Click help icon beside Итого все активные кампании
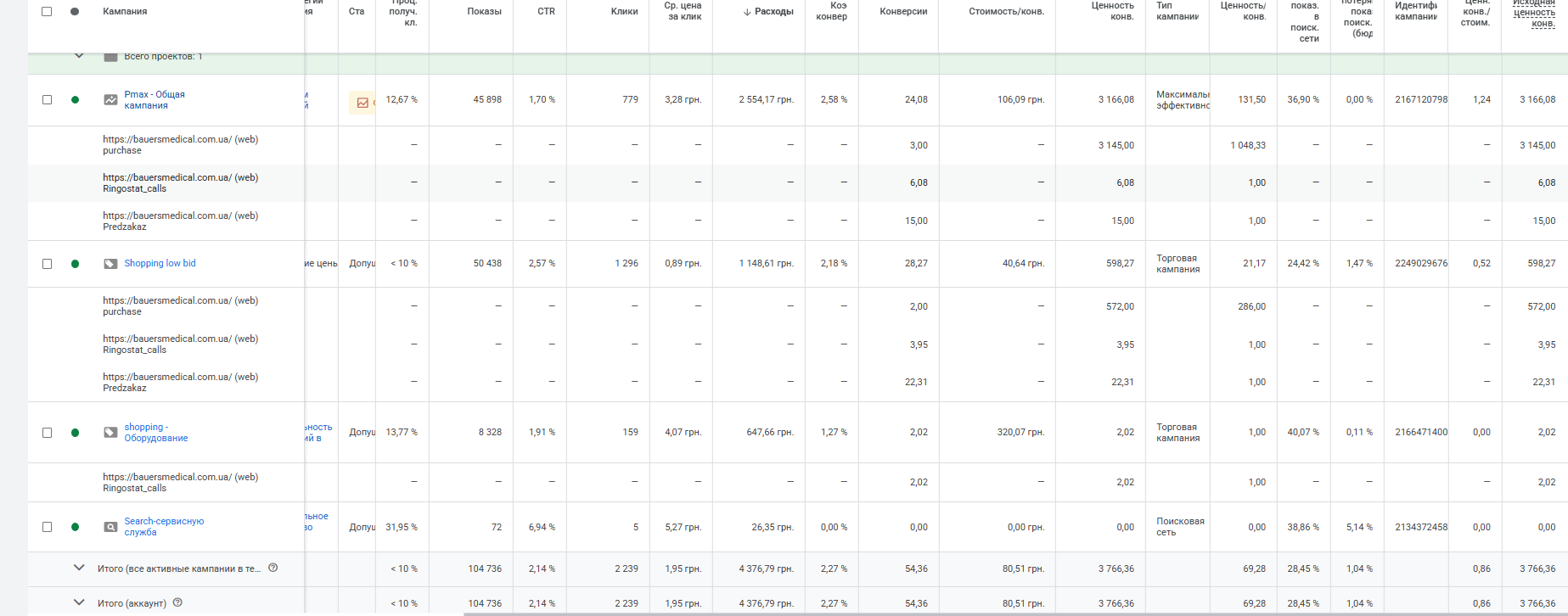 273,568
